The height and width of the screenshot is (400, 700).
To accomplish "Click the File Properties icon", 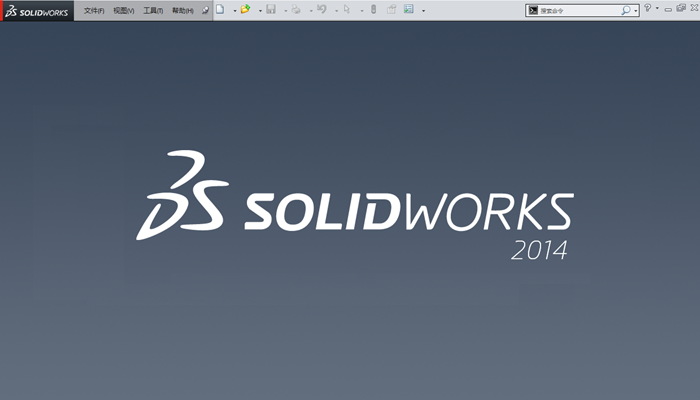I will pyautogui.click(x=392, y=9).
